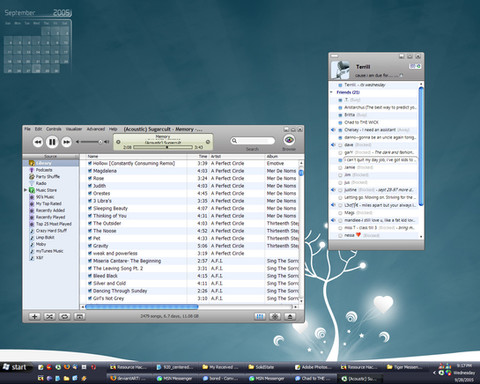Eject disc using the eject button

tap(290, 316)
